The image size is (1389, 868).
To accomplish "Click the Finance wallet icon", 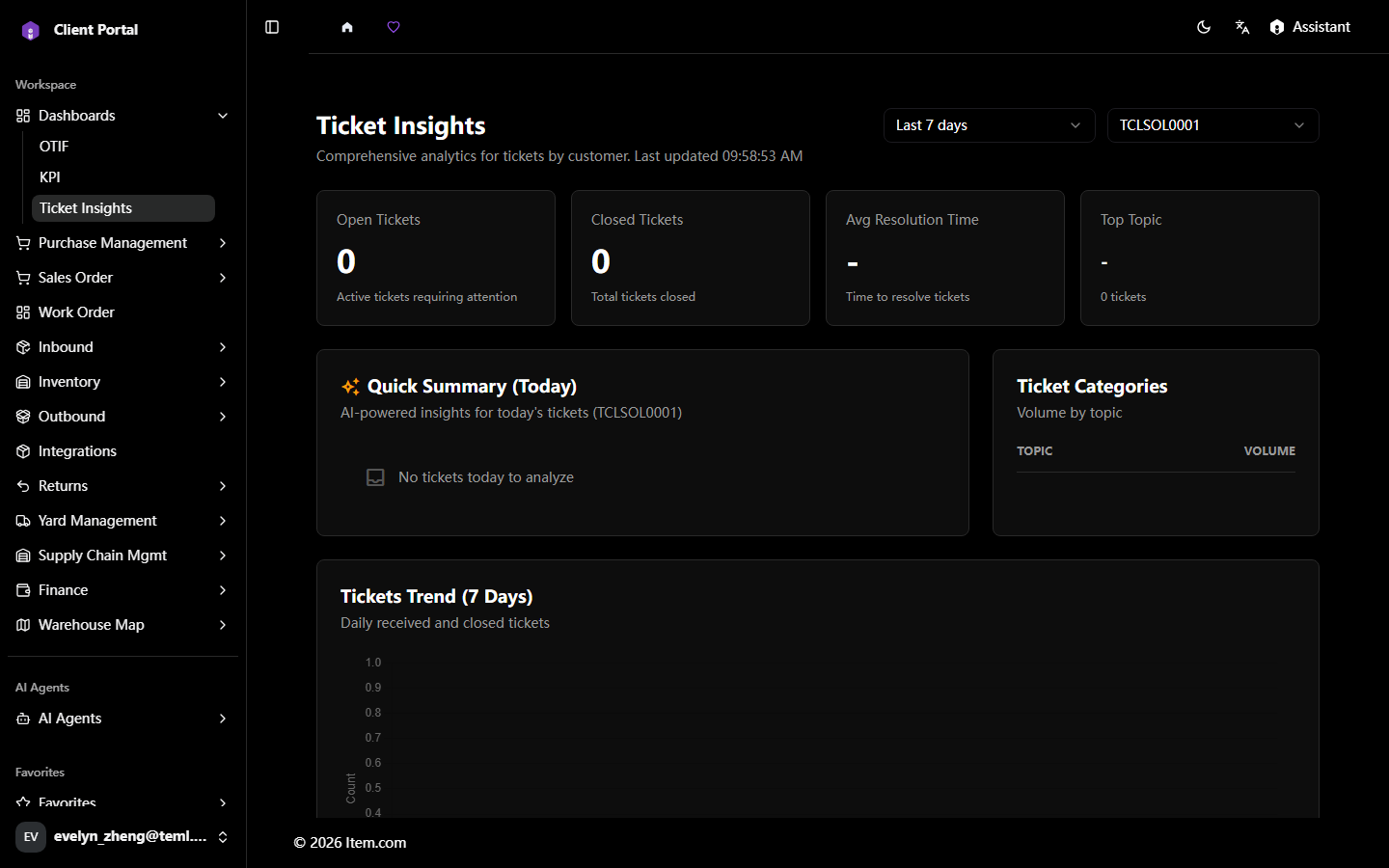I will coord(23,590).
